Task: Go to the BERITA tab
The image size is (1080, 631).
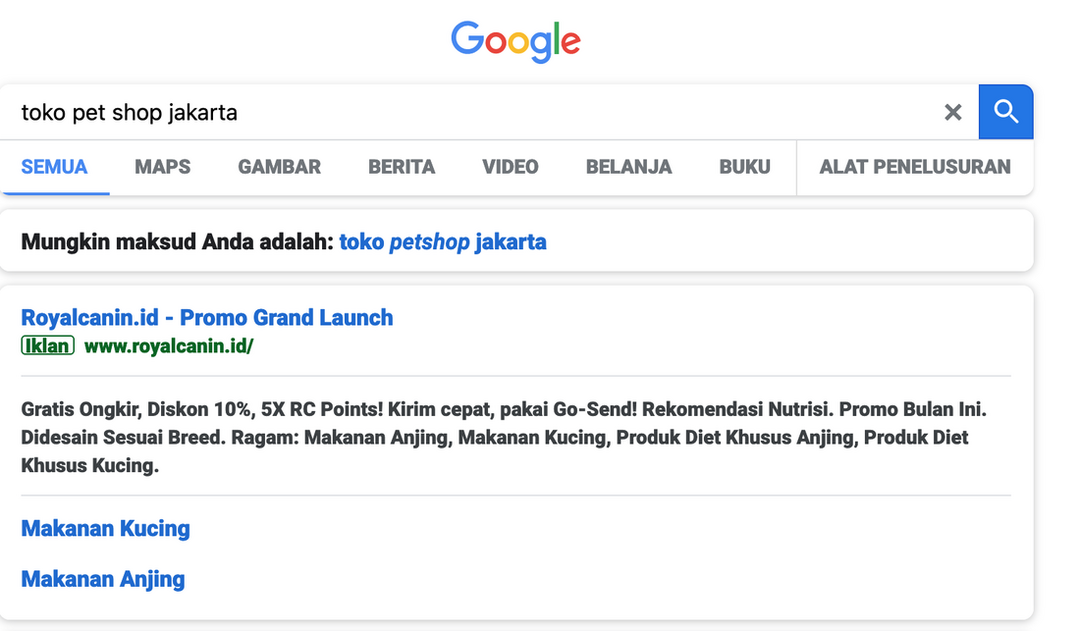Action: [401, 167]
